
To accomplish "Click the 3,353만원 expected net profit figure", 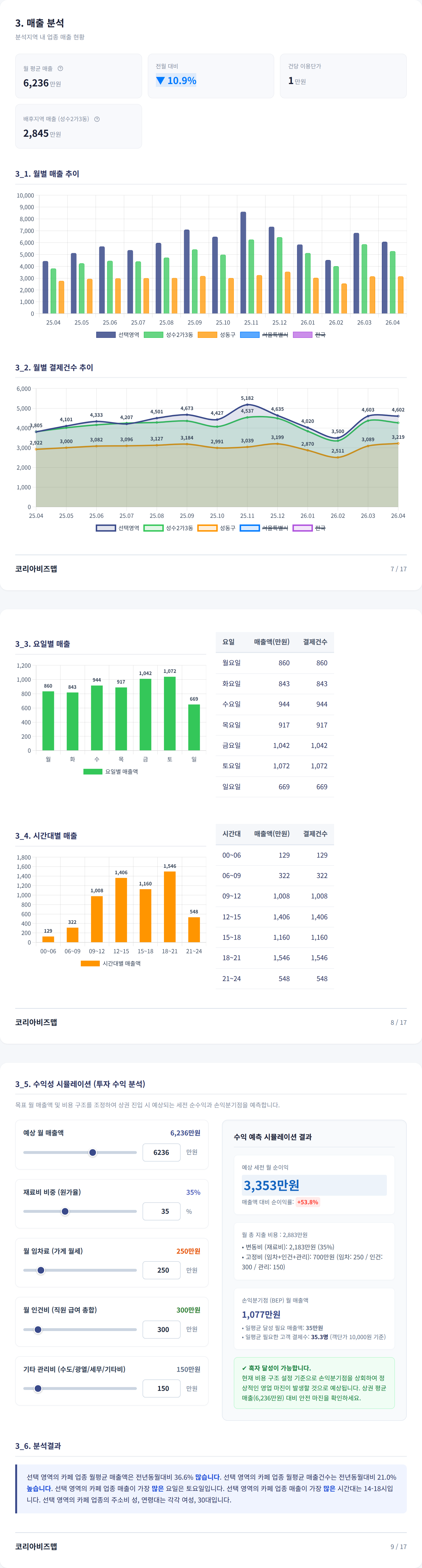I will click(x=272, y=1185).
